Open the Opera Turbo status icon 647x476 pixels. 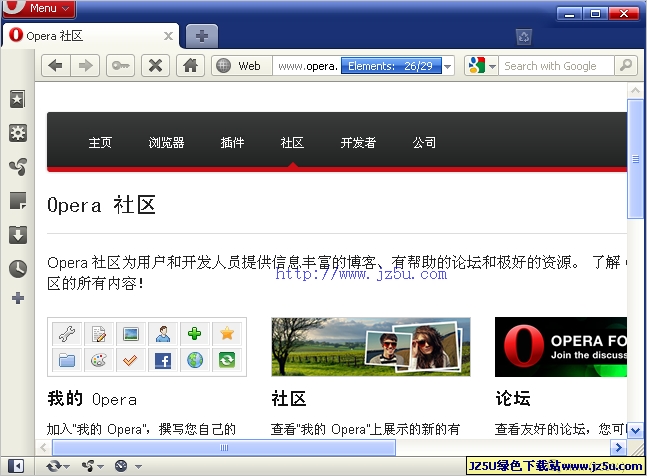click(x=121, y=466)
